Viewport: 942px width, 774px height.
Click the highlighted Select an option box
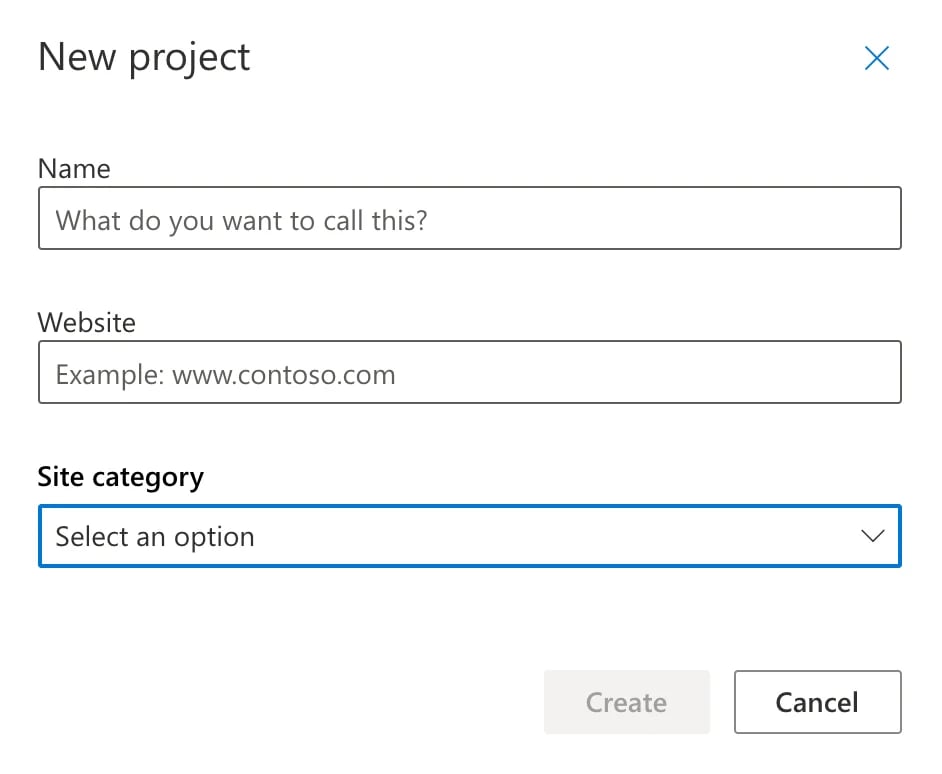point(470,536)
